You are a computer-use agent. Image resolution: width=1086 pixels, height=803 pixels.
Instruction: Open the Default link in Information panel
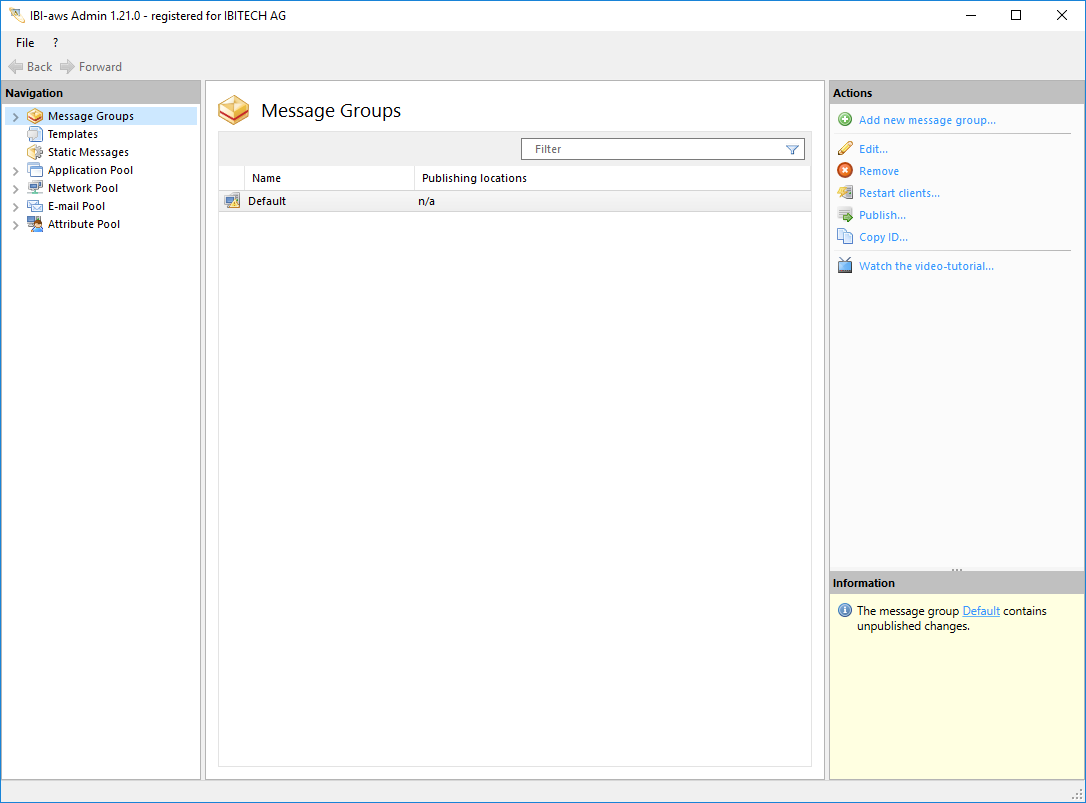980,611
